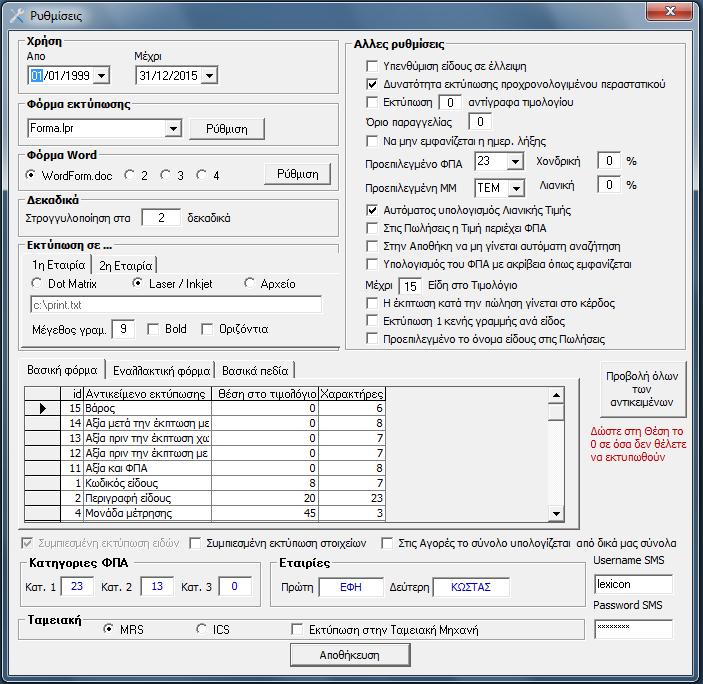703x684 pixels.
Task: Uncheck 'Δυνατότητα εκτύπωσης προχρονολογιμένου παραστατικού'
Action: click(x=372, y=84)
